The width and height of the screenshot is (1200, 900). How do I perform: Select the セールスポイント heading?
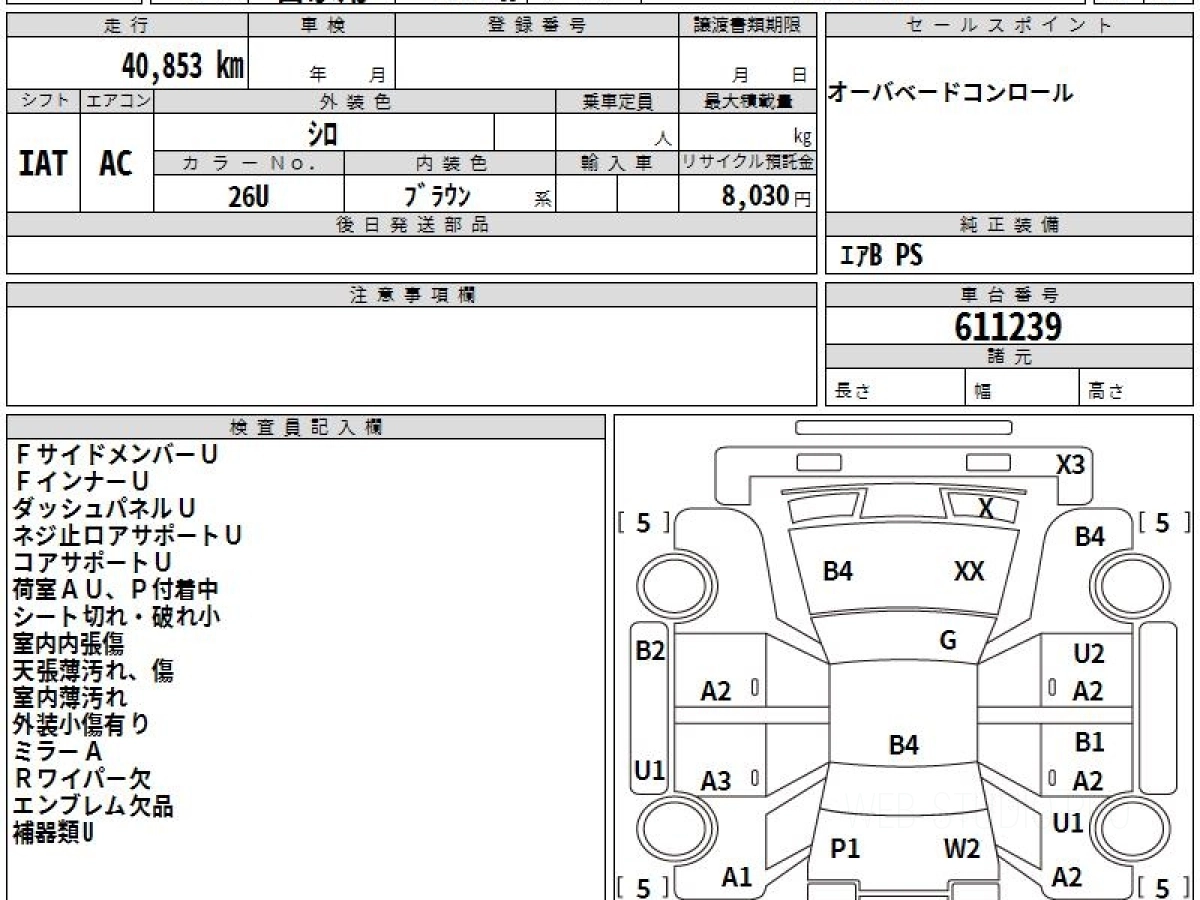tap(1009, 26)
